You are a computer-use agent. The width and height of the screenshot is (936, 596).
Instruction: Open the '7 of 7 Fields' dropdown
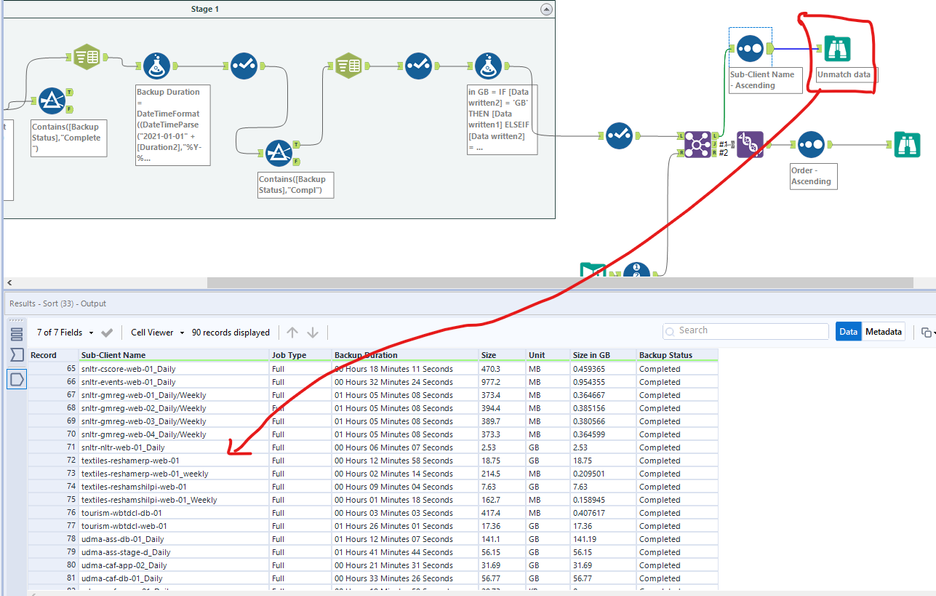pos(65,333)
